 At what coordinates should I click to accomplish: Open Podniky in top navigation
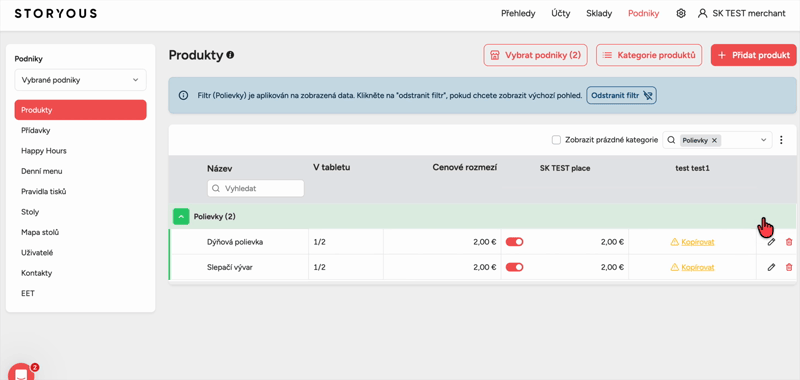pos(643,14)
